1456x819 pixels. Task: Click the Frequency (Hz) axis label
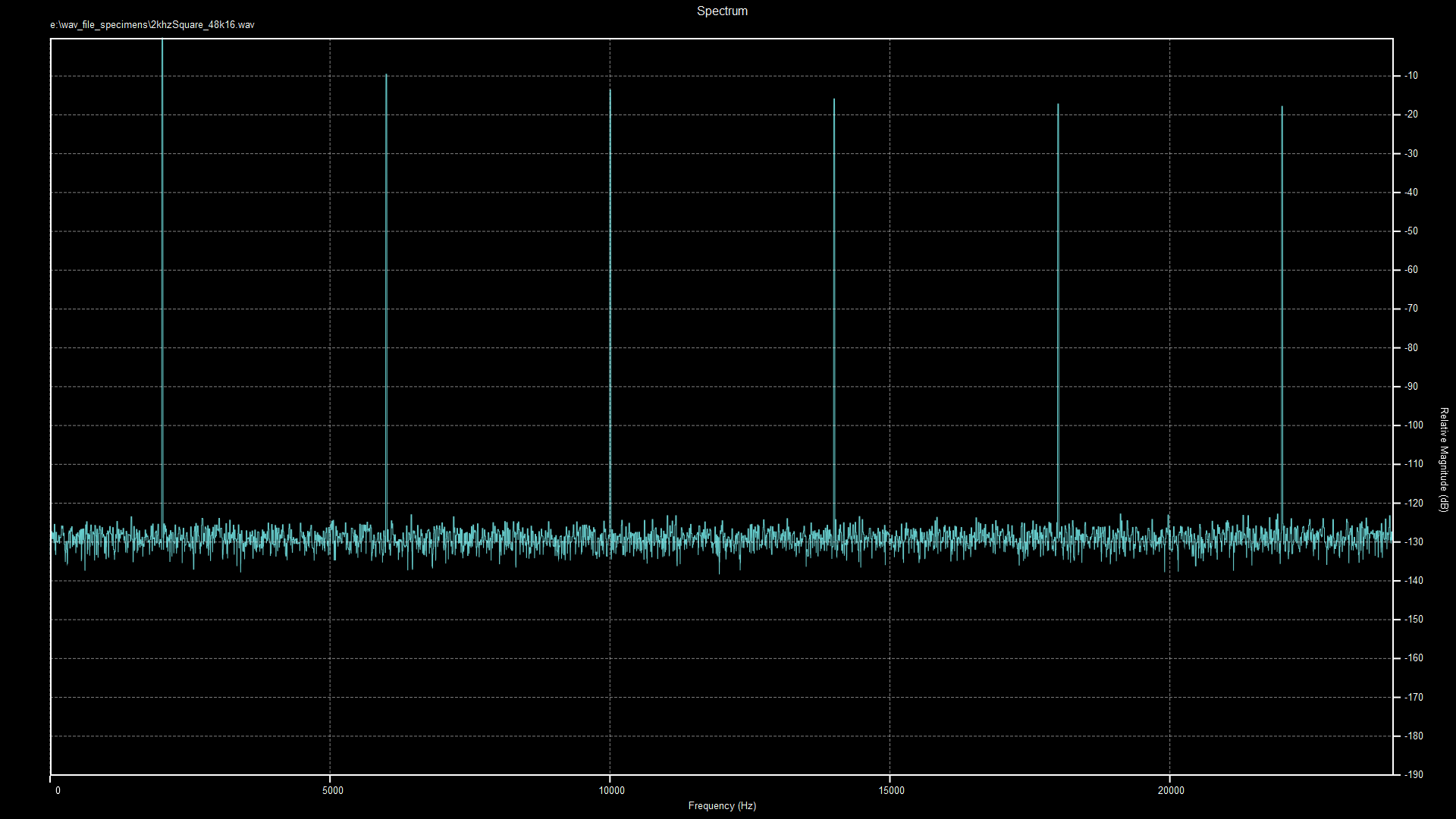722,805
